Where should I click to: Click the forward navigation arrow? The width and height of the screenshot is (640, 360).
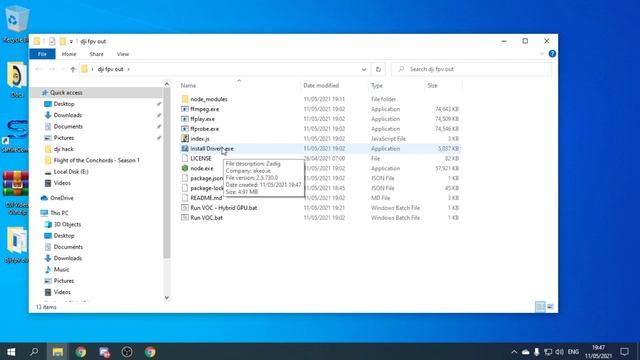[52, 69]
